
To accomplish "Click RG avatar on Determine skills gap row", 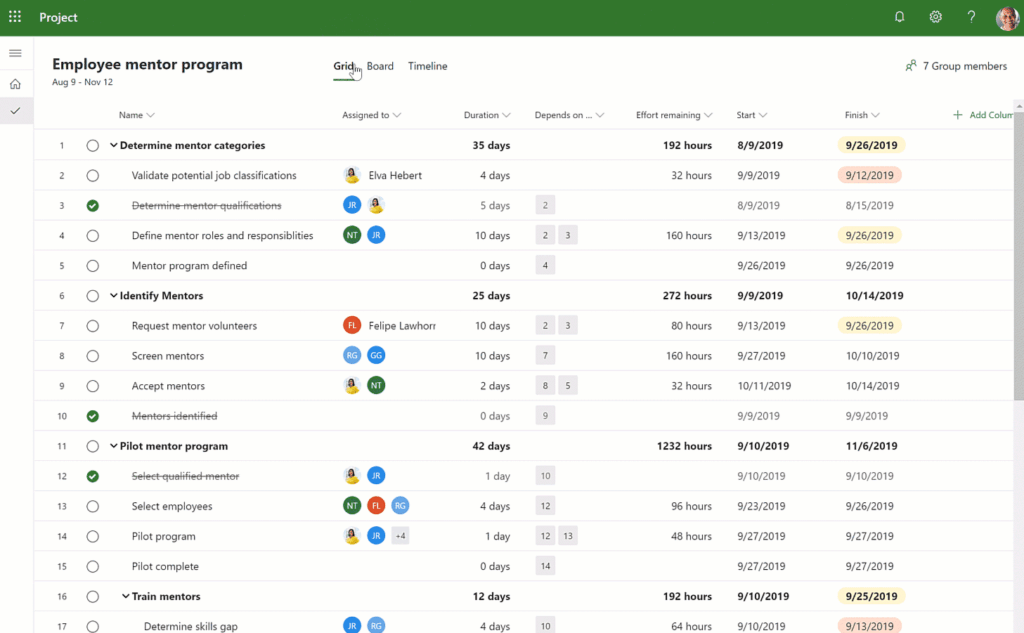I will coord(376,625).
